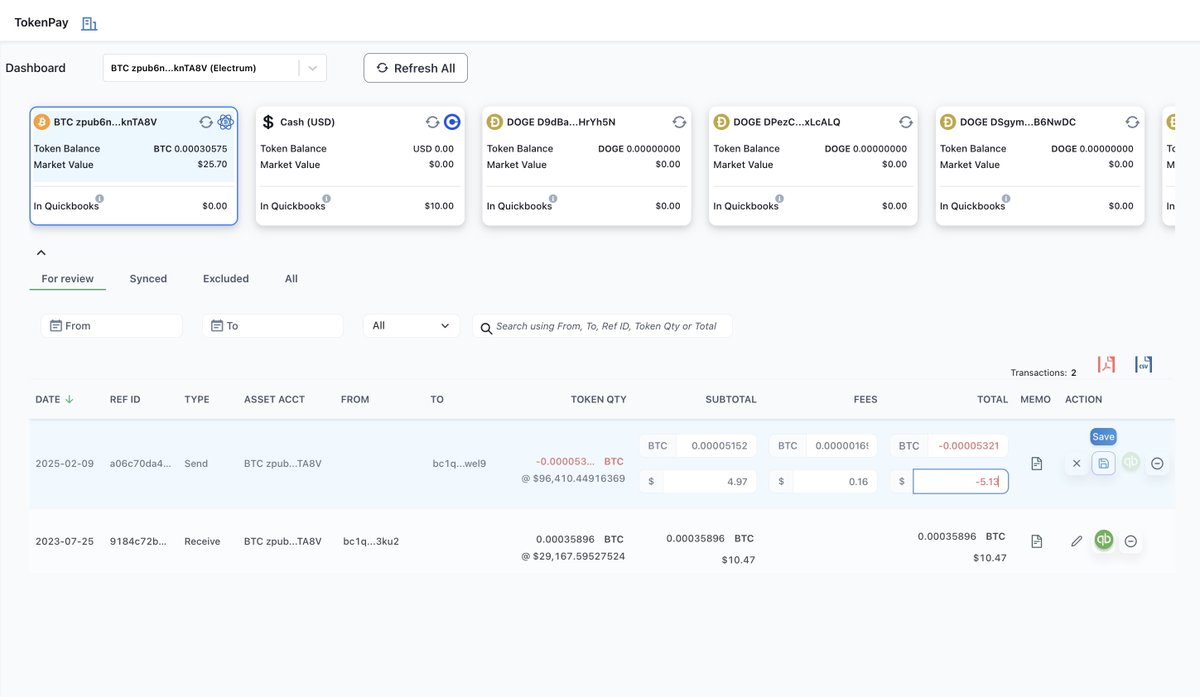The width and height of the screenshot is (1200, 697).
Task: Click the transaction search box
Action: [602, 326]
